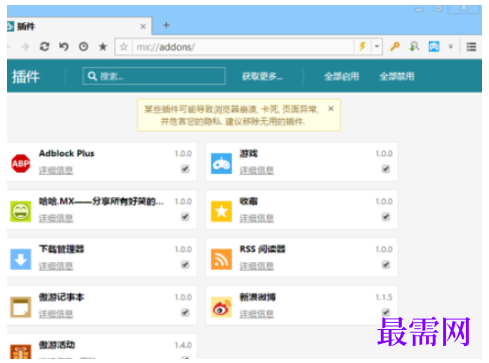This screenshot has height=363, width=489.
Task: Click the plugin search box
Action: click(154, 76)
